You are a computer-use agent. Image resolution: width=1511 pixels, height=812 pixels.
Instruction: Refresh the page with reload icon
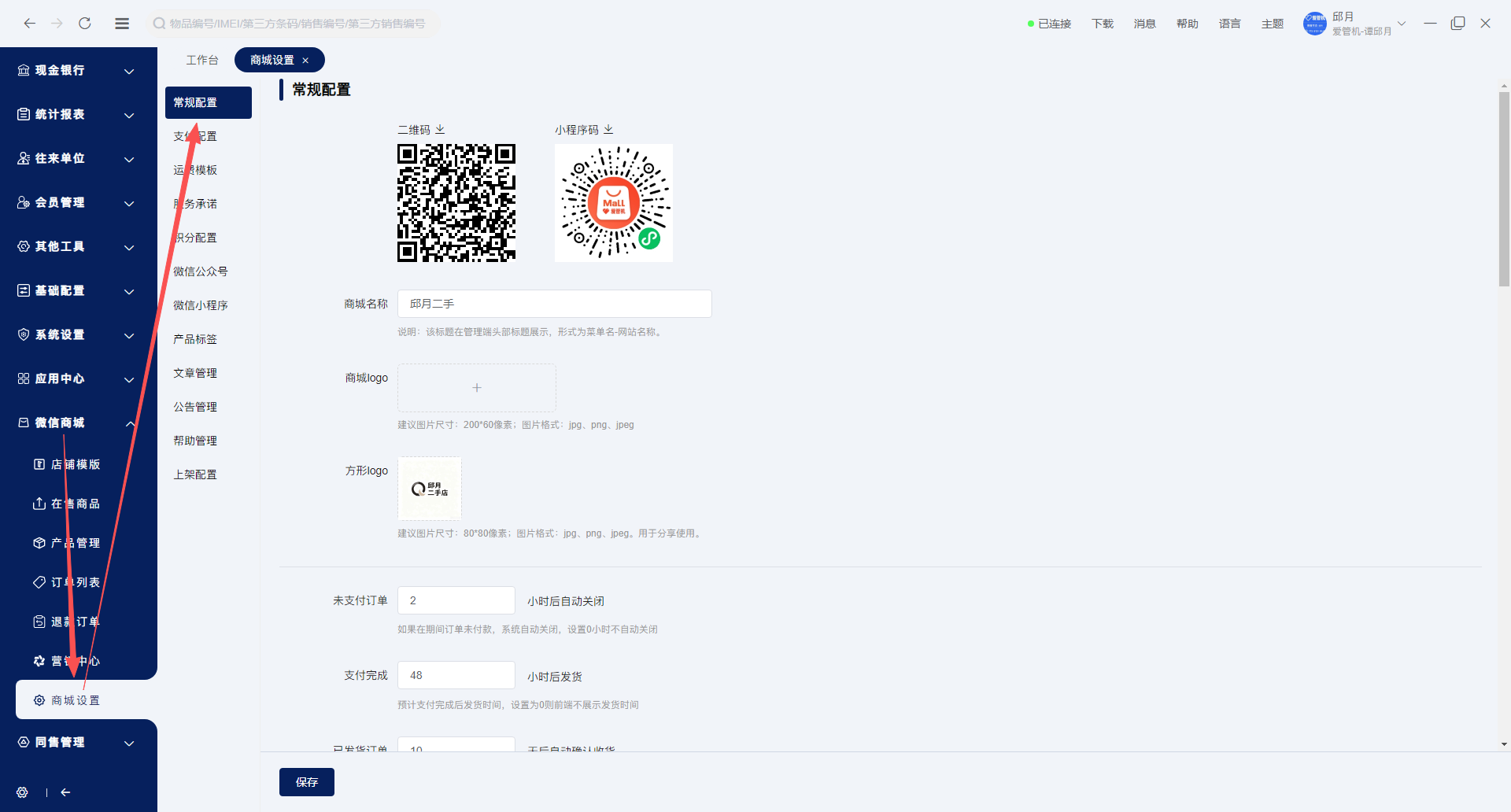click(x=85, y=24)
